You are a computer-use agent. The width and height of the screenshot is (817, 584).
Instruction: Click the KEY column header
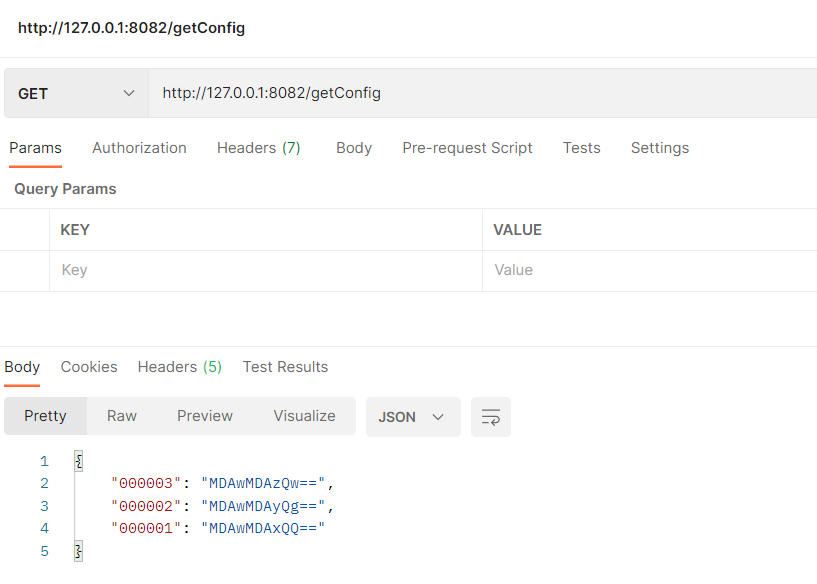(x=75, y=230)
